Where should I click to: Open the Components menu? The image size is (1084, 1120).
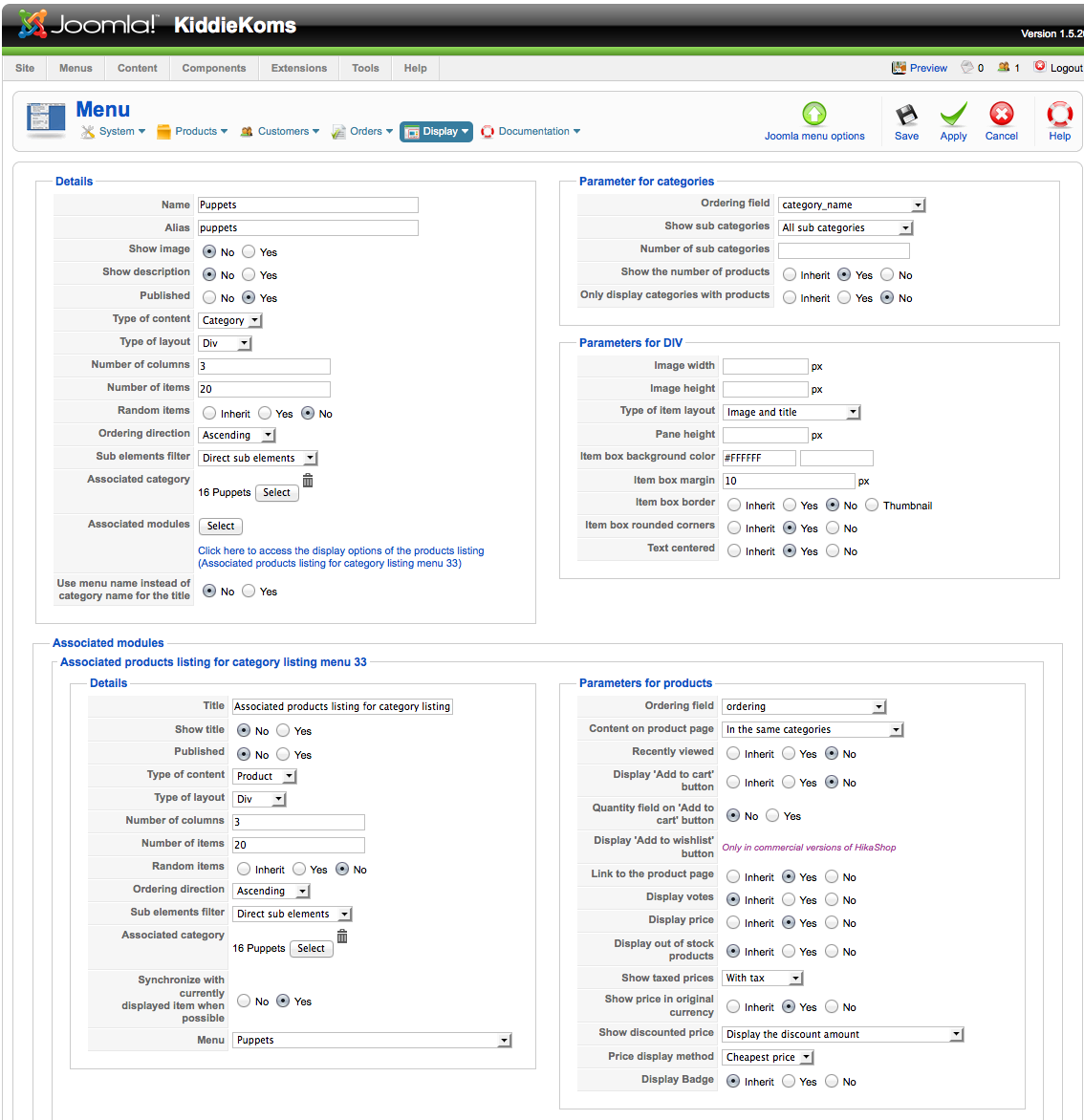pos(214,68)
